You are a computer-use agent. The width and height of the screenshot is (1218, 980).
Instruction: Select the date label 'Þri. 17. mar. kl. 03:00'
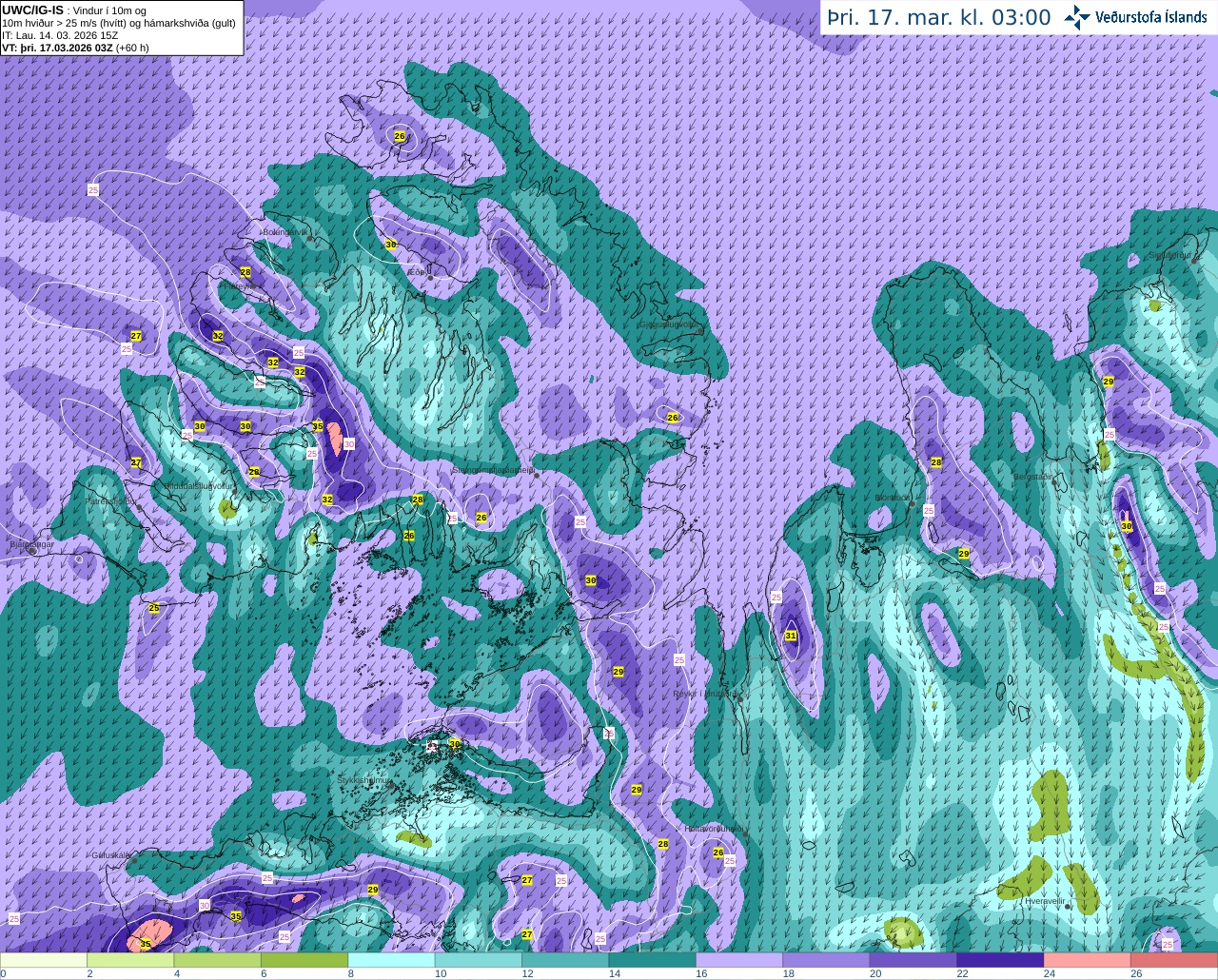point(938,18)
